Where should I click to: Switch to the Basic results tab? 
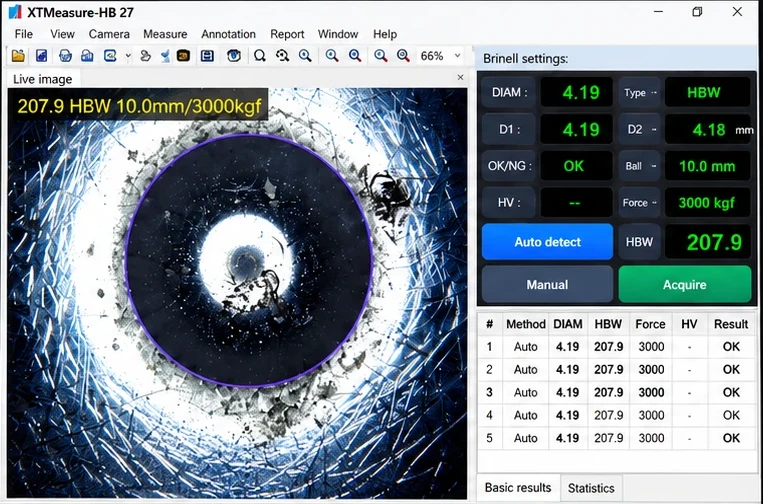click(518, 487)
